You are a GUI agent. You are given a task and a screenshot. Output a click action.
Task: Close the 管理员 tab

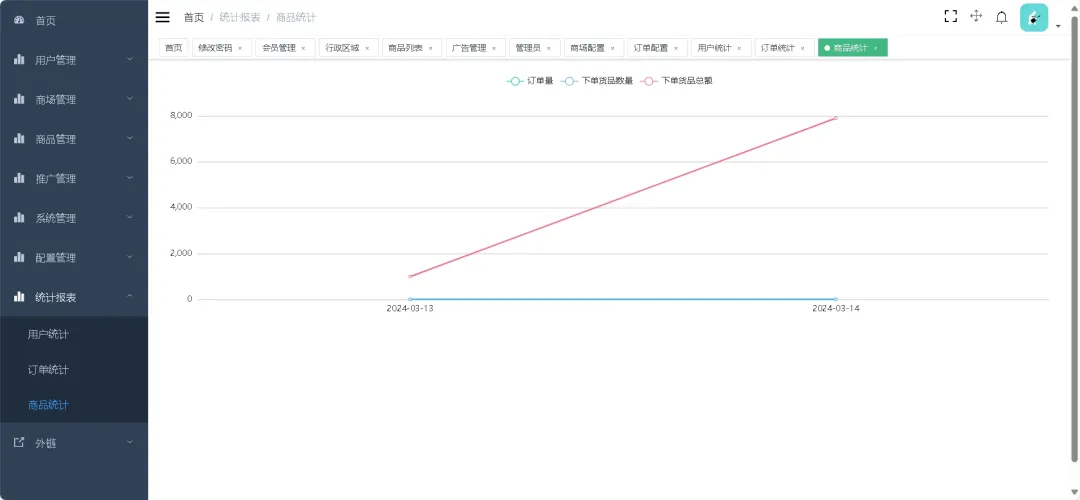coord(548,48)
